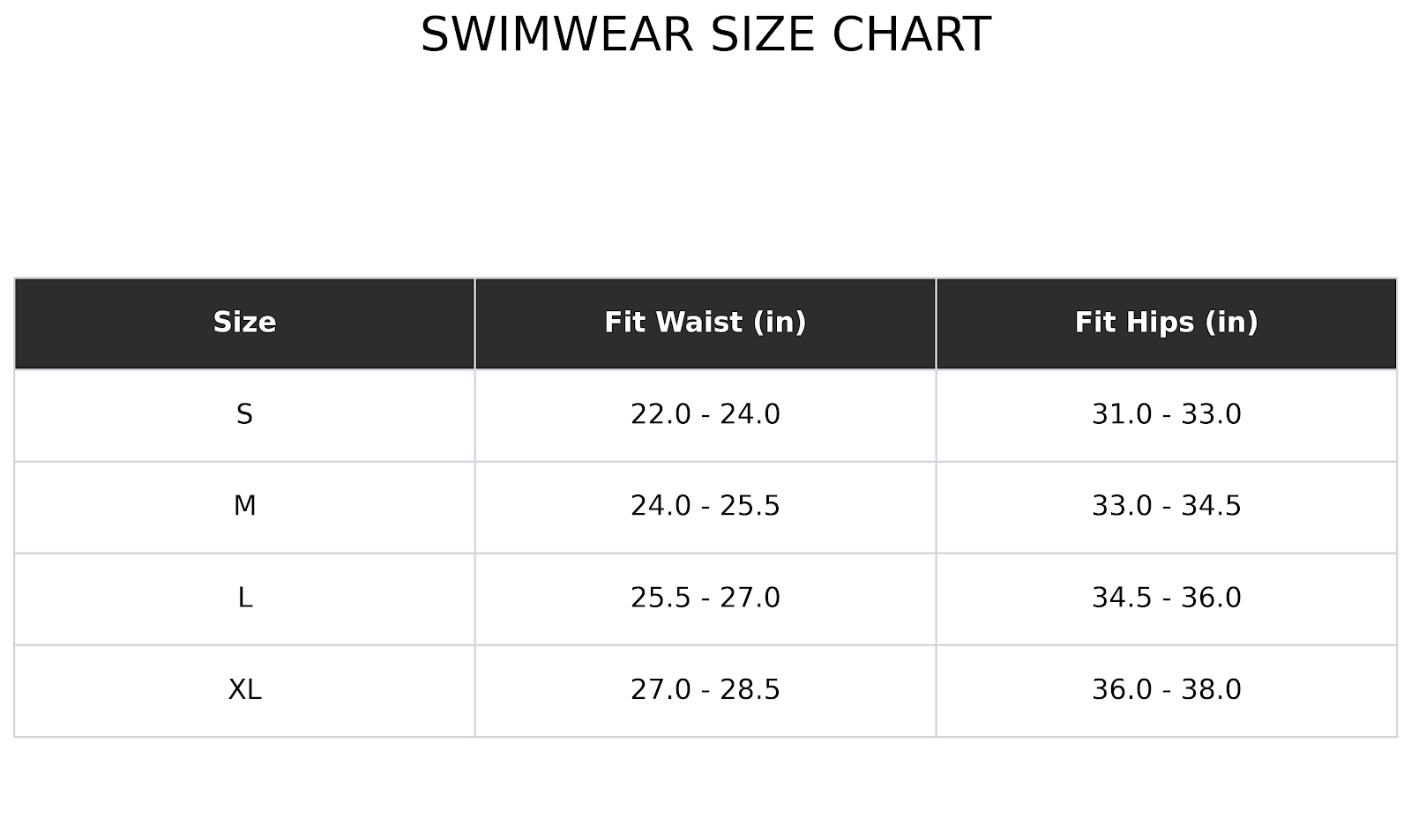Select the S size cell
Image resolution: width=1411 pixels, height=840 pixels.
(x=244, y=414)
